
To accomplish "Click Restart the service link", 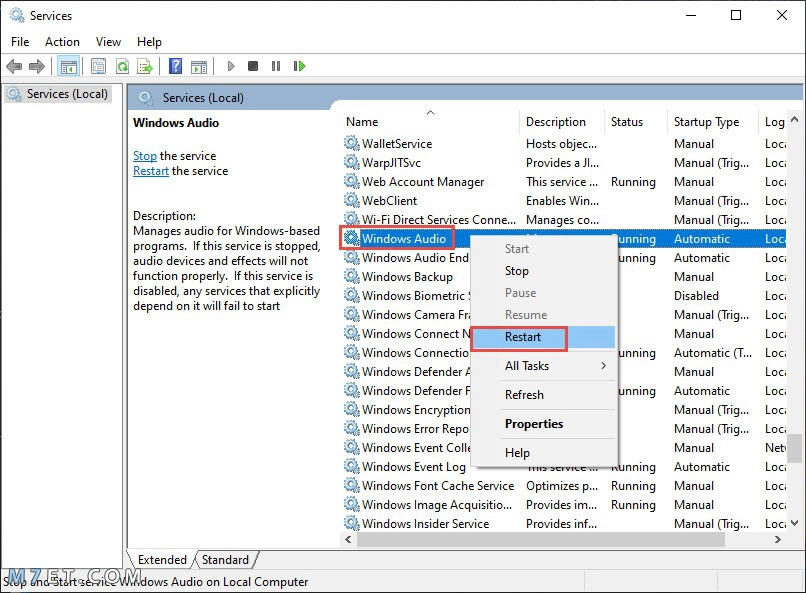I will click(151, 171).
